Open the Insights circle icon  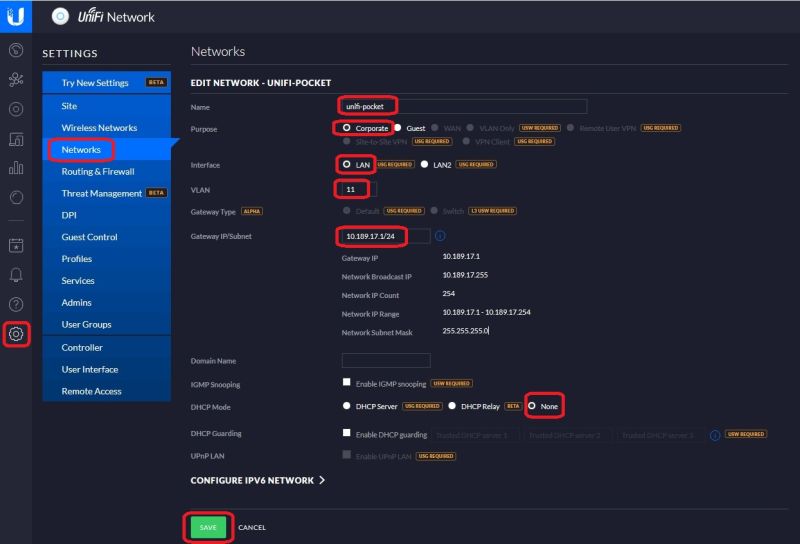point(16,197)
